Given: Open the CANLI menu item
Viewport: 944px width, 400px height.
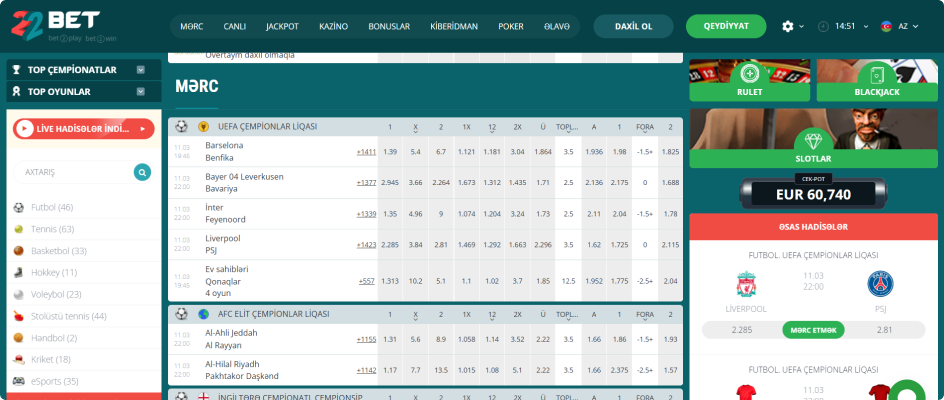Looking at the screenshot, I should 235,27.
